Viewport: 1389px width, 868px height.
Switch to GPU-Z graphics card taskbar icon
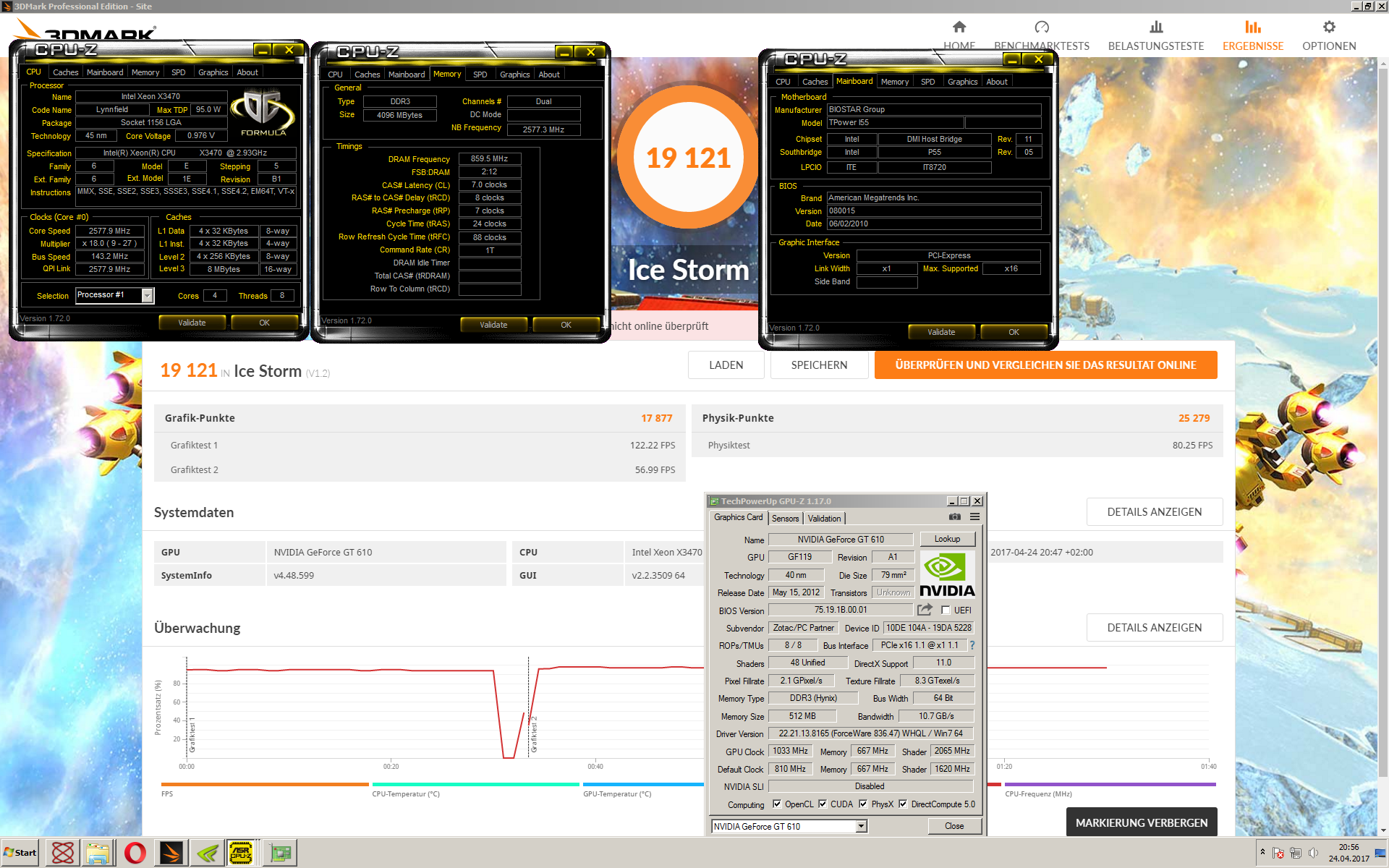[280, 853]
